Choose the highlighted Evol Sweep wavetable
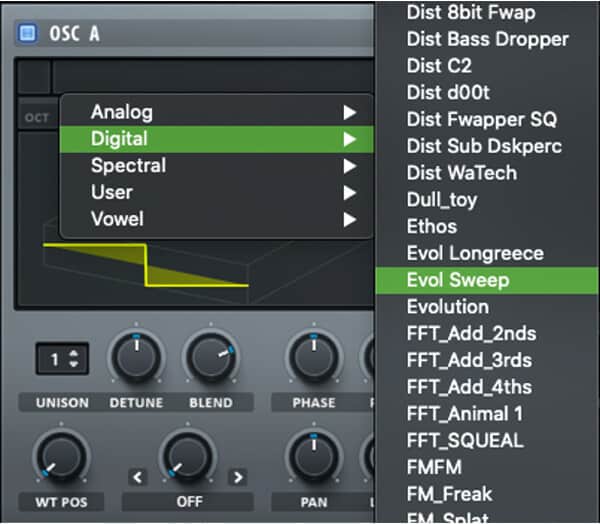This screenshot has height=524, width=600. pyautogui.click(x=487, y=281)
